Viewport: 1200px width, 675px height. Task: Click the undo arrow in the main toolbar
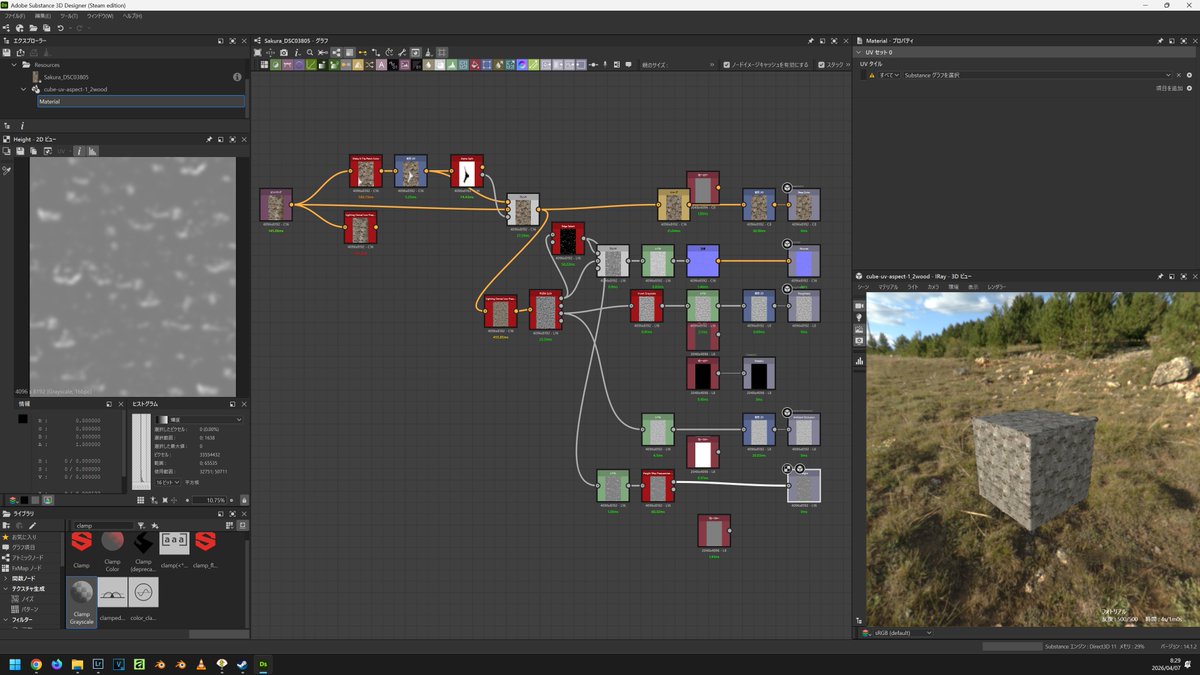tap(60, 29)
